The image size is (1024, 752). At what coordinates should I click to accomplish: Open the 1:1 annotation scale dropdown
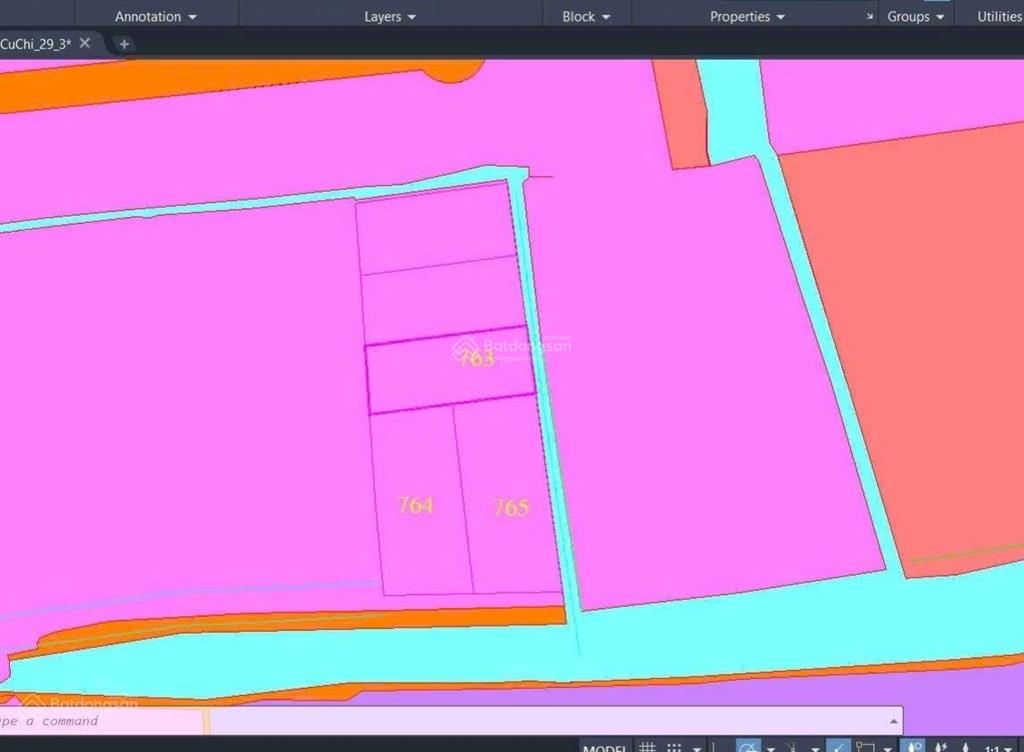1009,746
